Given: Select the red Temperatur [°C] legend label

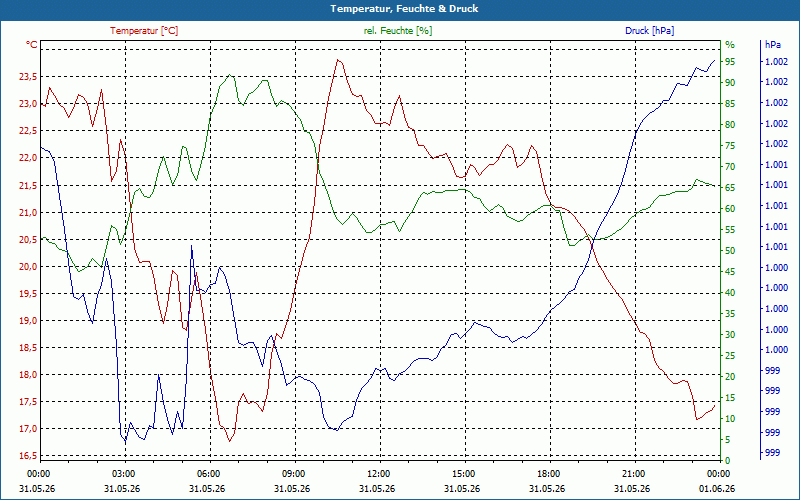Looking at the screenshot, I should (144, 31).
